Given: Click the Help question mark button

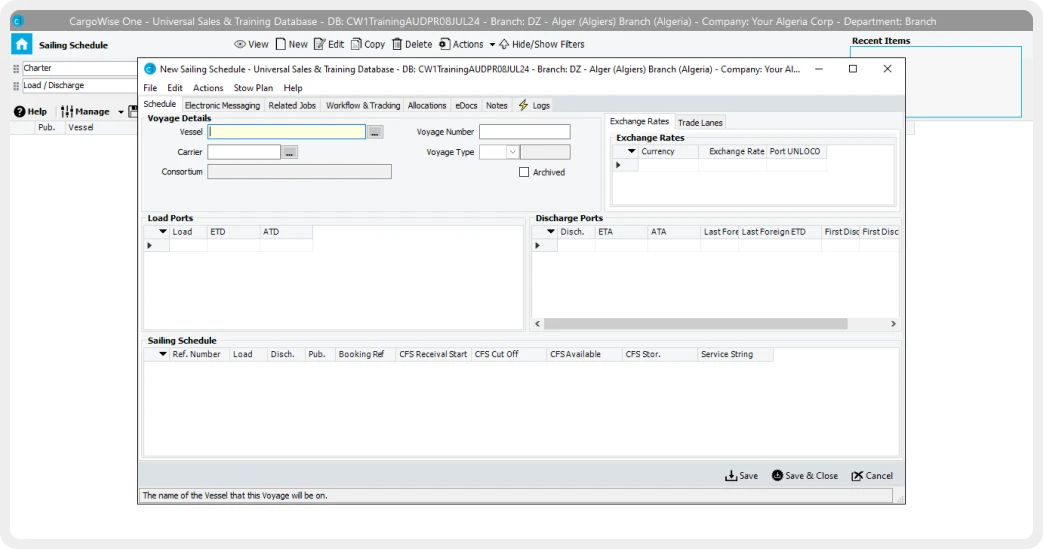Looking at the screenshot, I should point(31,112).
